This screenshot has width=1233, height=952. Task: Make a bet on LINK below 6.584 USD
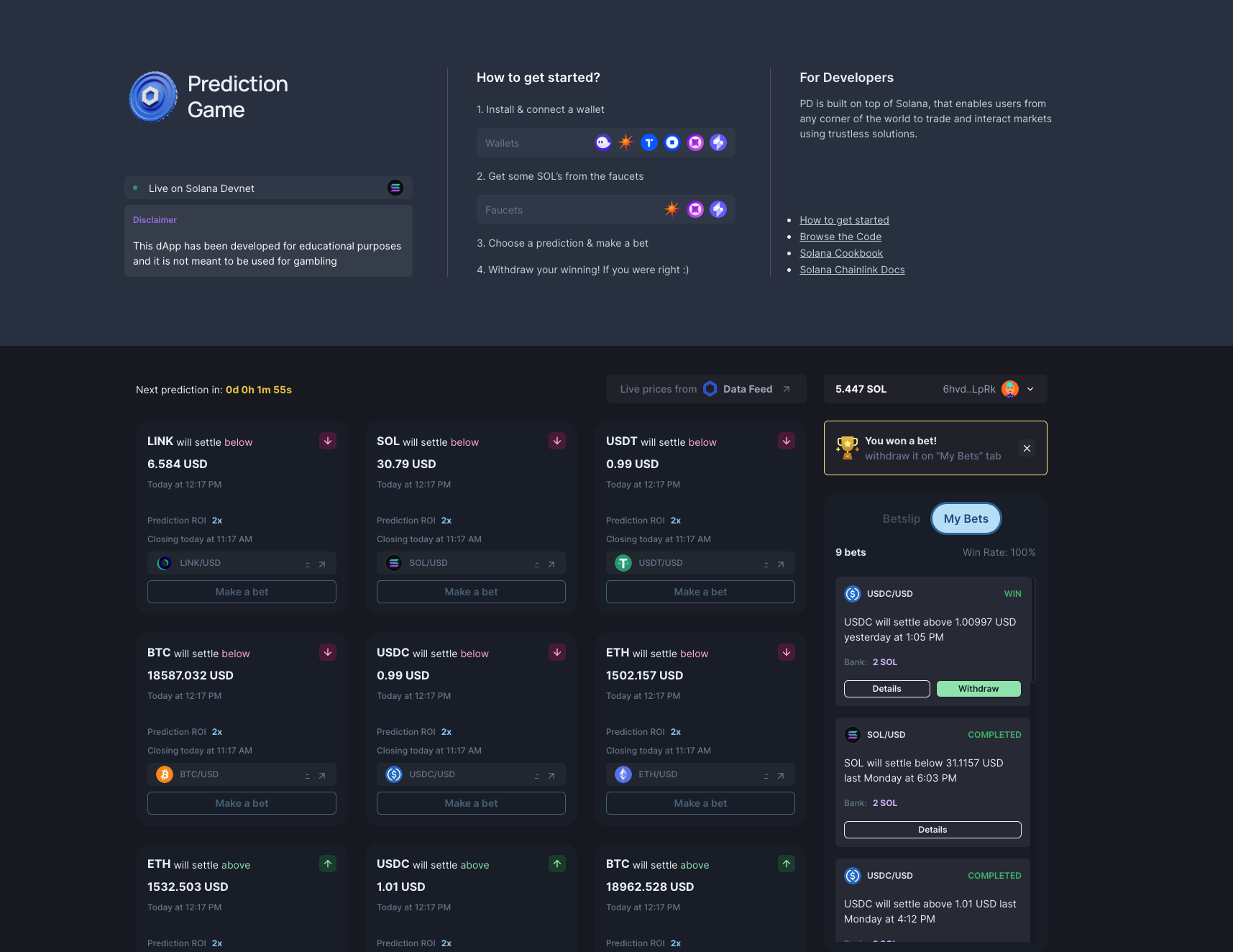pos(242,592)
